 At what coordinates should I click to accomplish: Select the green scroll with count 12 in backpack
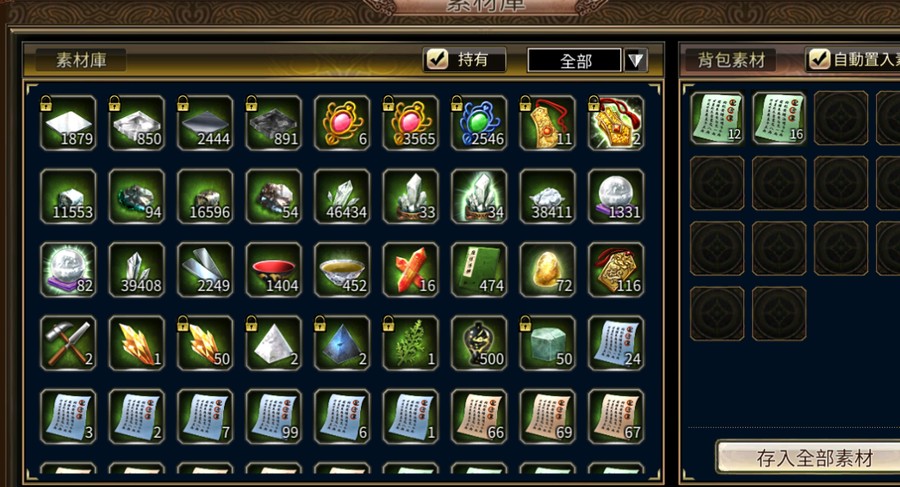716,118
